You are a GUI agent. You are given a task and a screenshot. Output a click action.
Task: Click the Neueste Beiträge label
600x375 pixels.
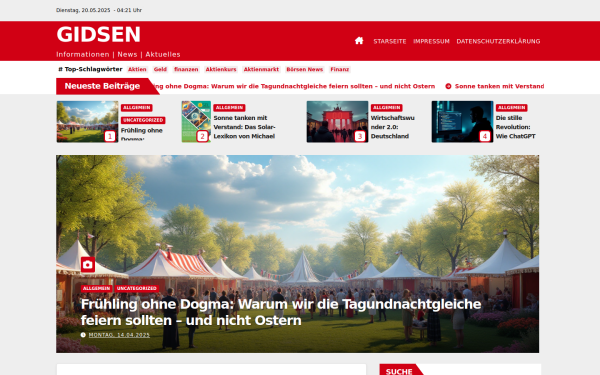point(102,86)
